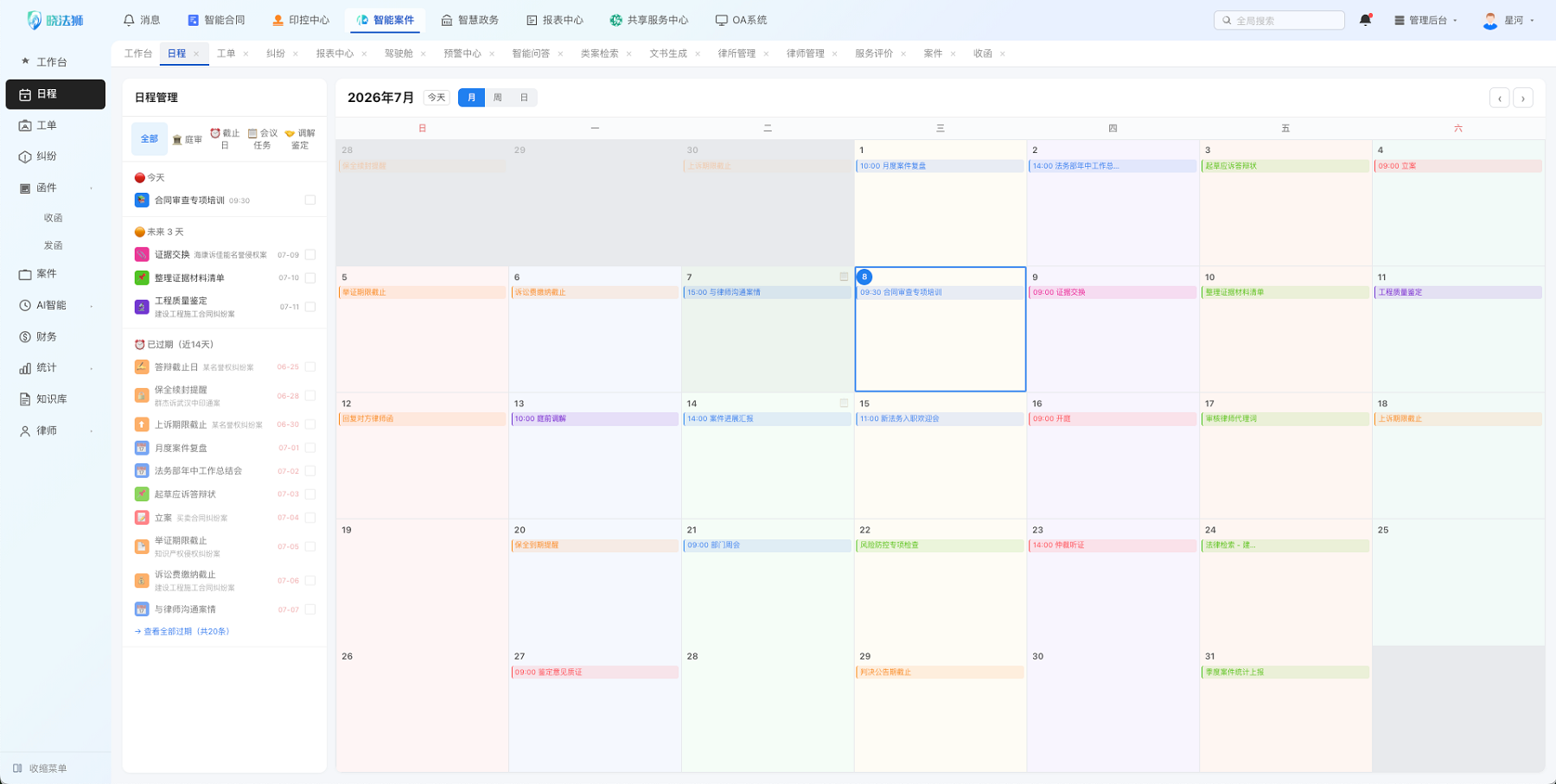This screenshot has width=1556, height=784.
Task: Switch to 智能合同 top menu
Action: pos(216,20)
